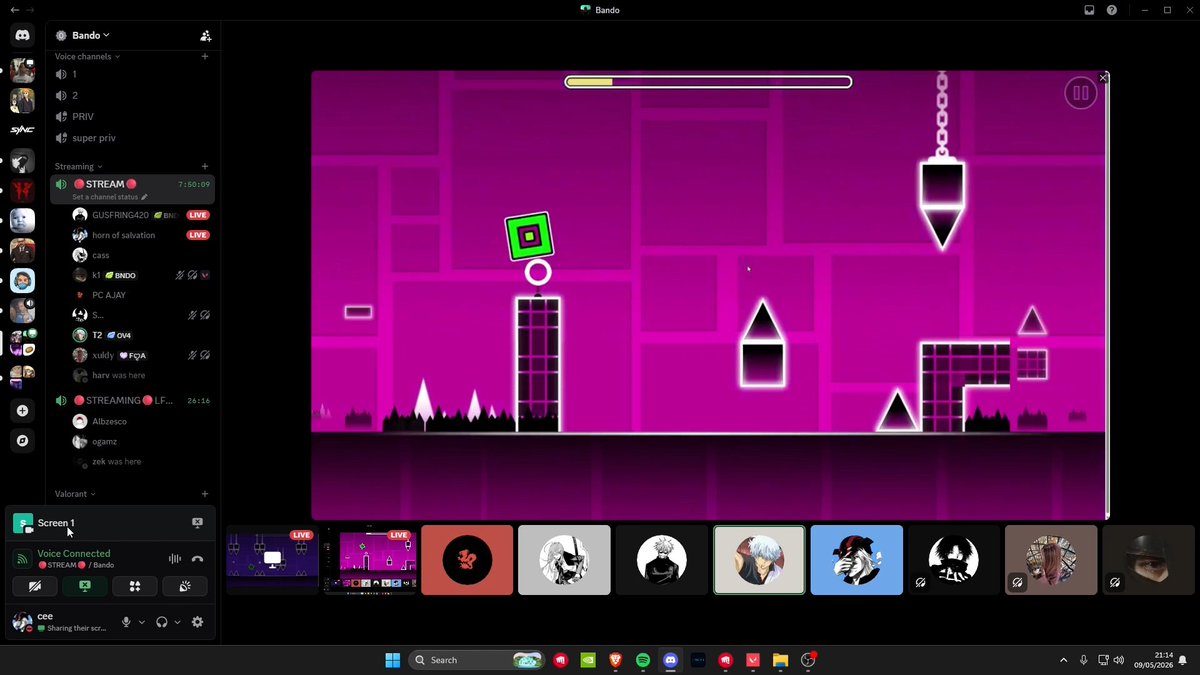Click the level progress bar in stream
1200x675 pixels.
(708, 82)
